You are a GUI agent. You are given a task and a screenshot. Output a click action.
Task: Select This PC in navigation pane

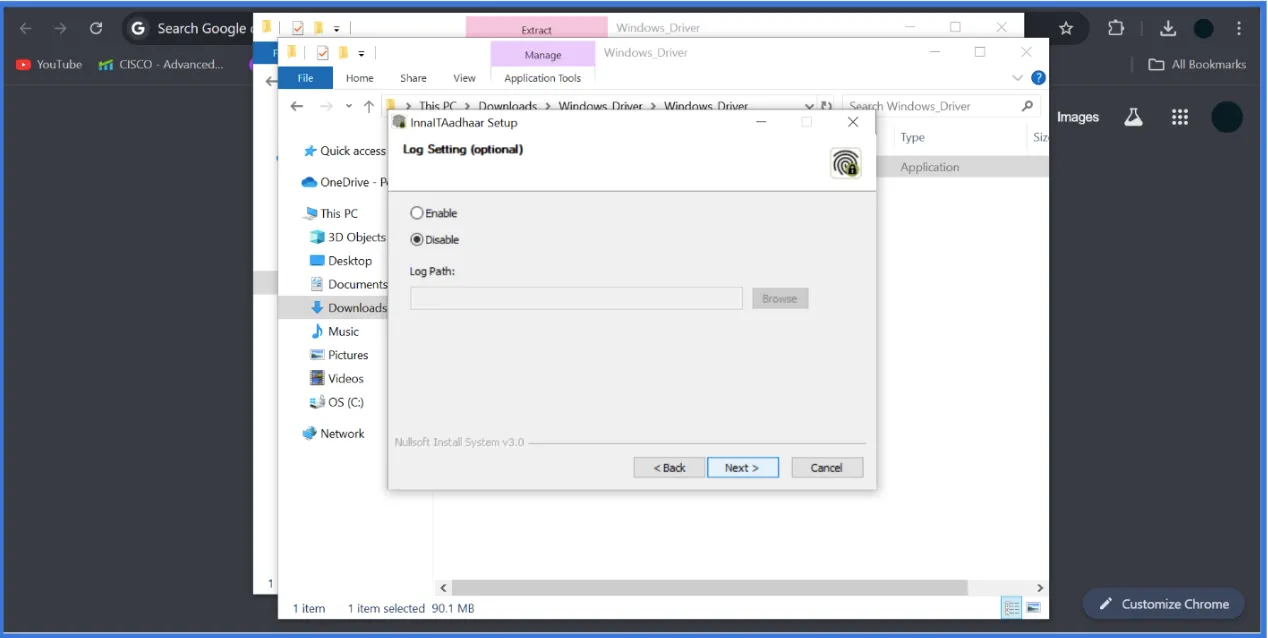(x=330, y=213)
